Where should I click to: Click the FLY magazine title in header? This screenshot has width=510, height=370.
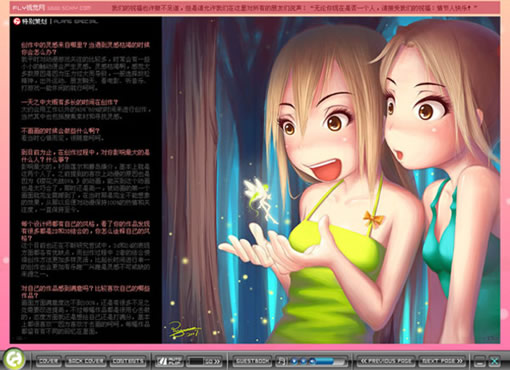(26, 7)
